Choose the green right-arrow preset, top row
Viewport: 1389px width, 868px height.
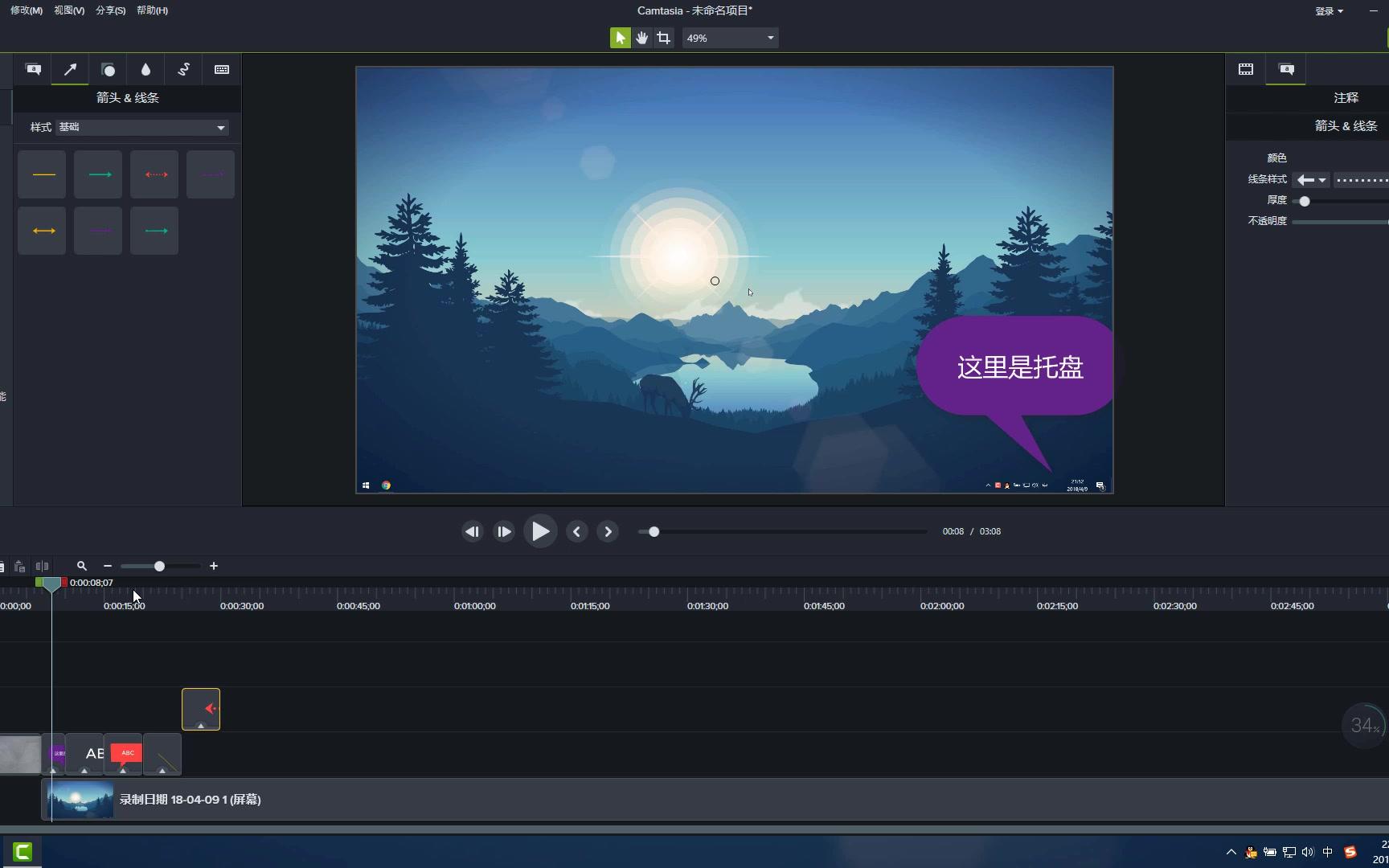tap(98, 174)
